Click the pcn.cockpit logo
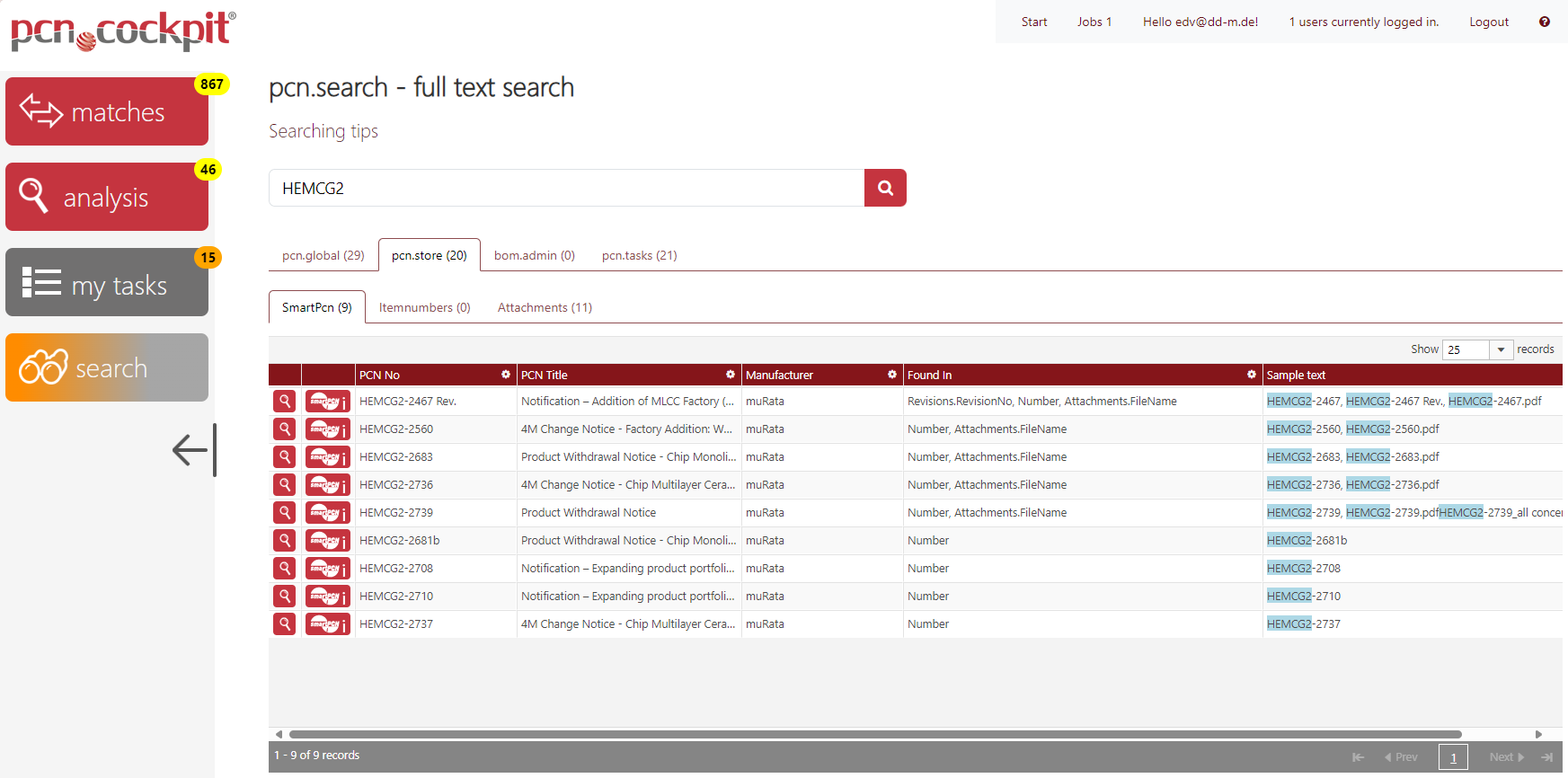The image size is (1568, 778). pyautogui.click(x=123, y=31)
